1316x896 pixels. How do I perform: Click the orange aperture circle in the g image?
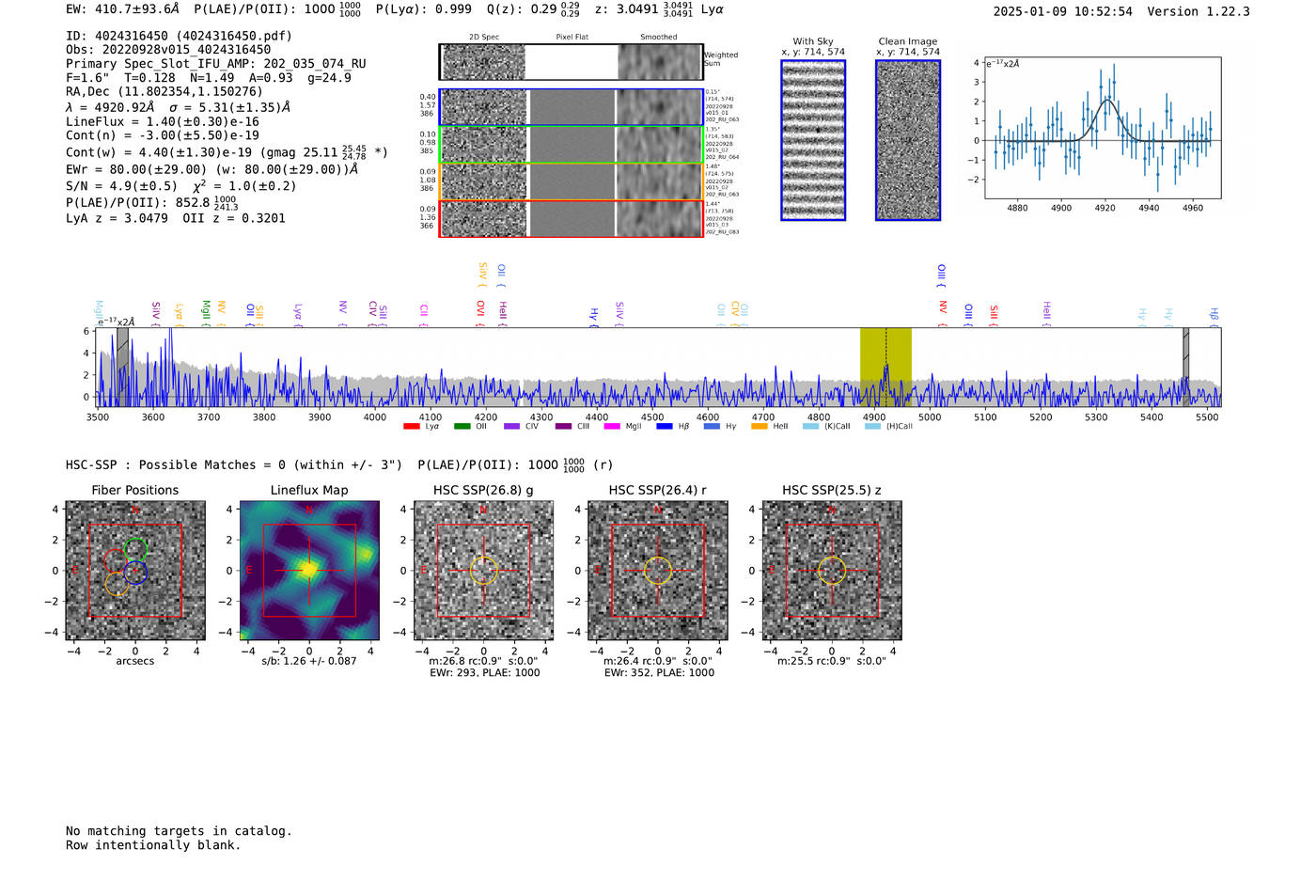(x=484, y=571)
